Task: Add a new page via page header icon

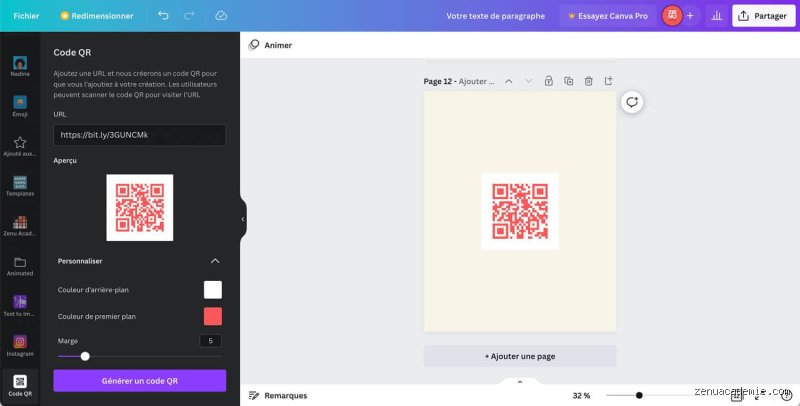Action: pyautogui.click(x=608, y=81)
